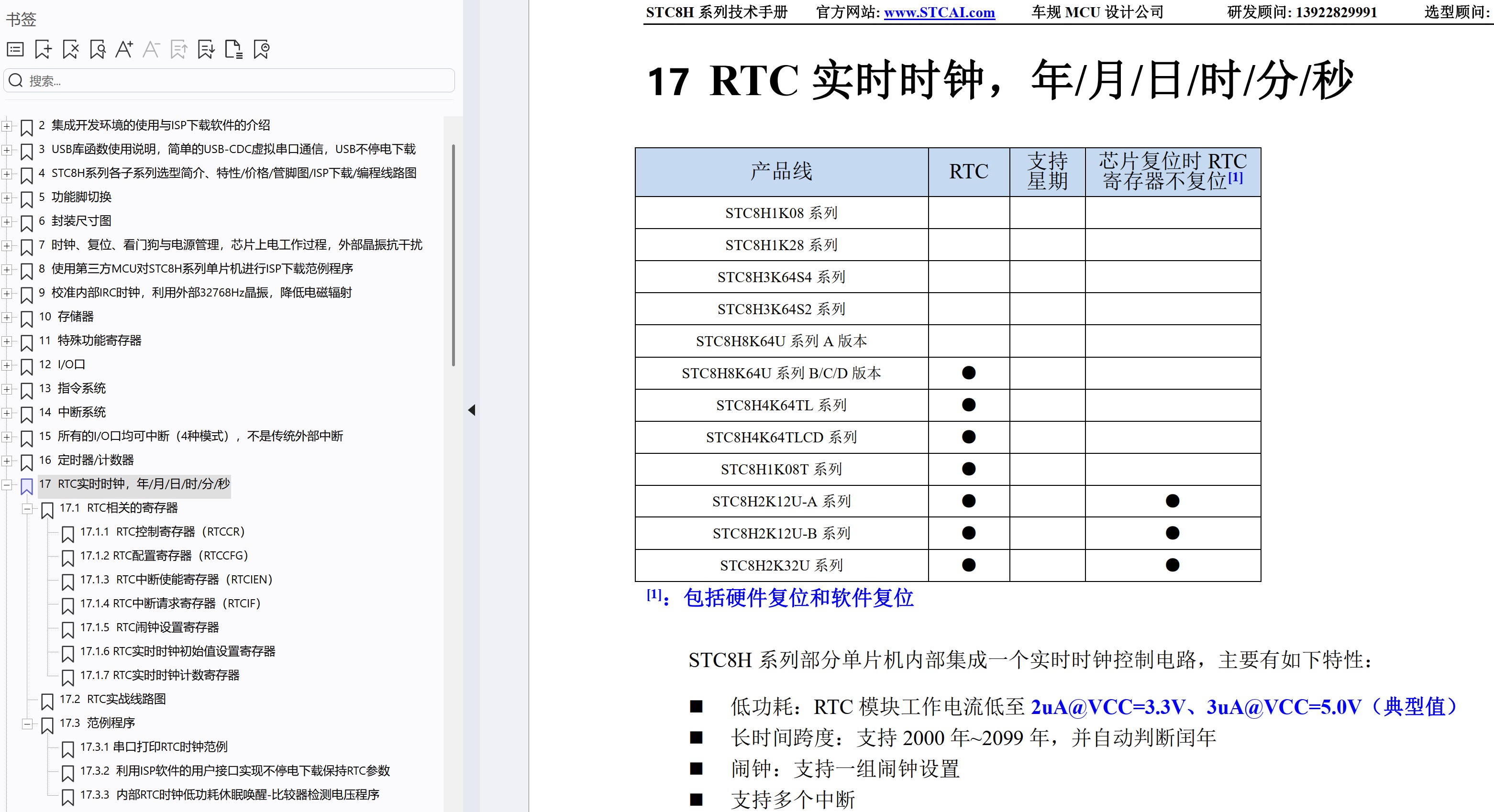Open bookmark 17.1.5 RTC闹钟设置寄存器
This screenshot has height=812, width=1494.
pos(150,627)
